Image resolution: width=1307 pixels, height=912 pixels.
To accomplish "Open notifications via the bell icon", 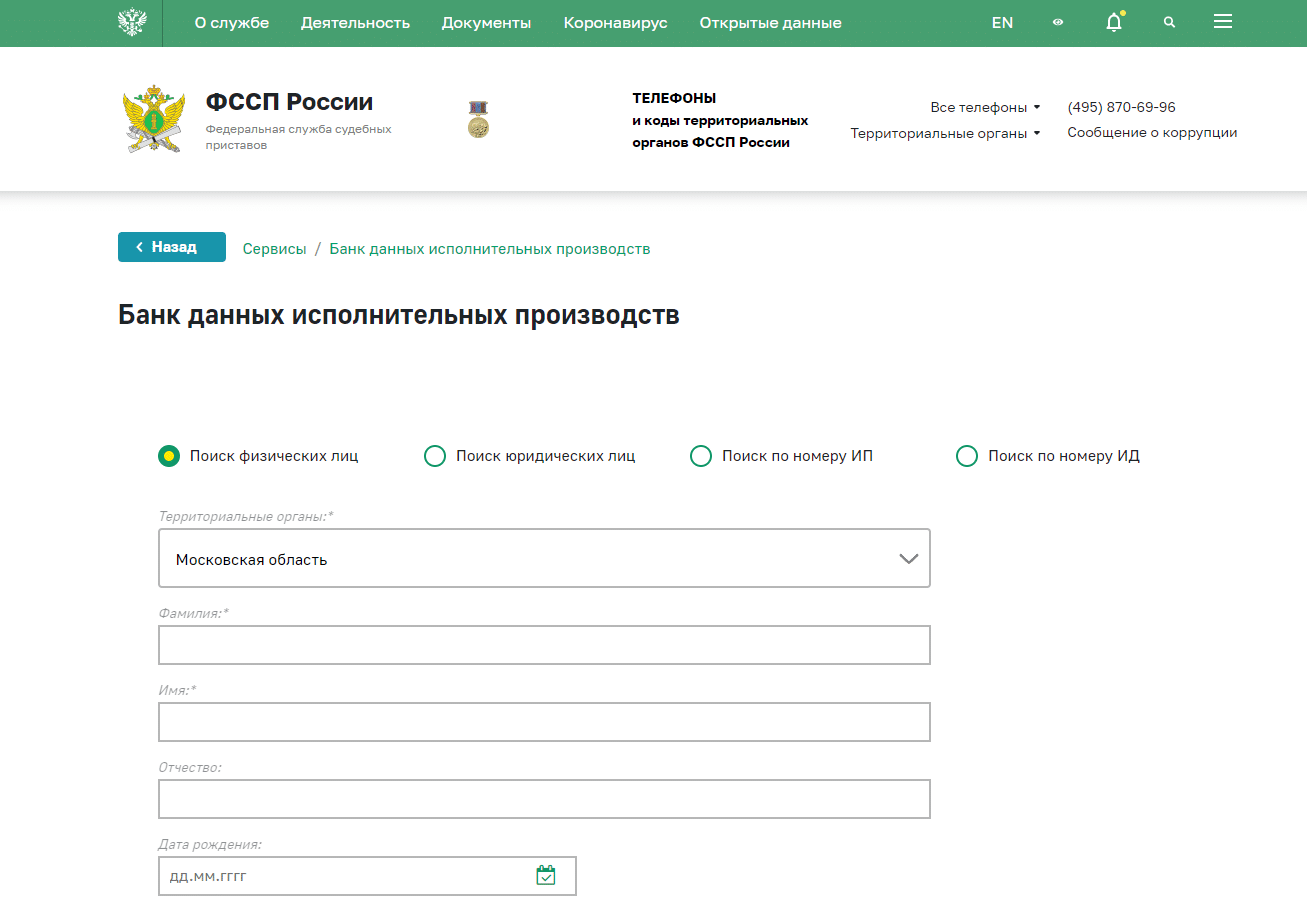I will pos(1113,21).
